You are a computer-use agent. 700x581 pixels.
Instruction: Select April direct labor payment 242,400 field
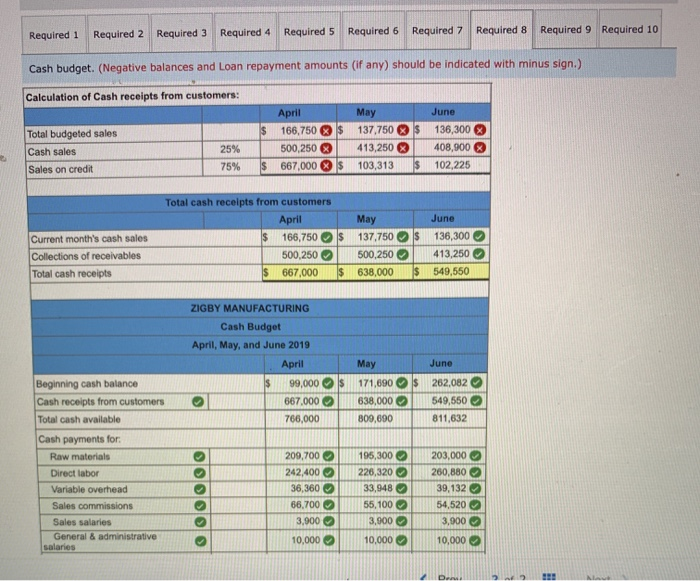click(x=302, y=472)
